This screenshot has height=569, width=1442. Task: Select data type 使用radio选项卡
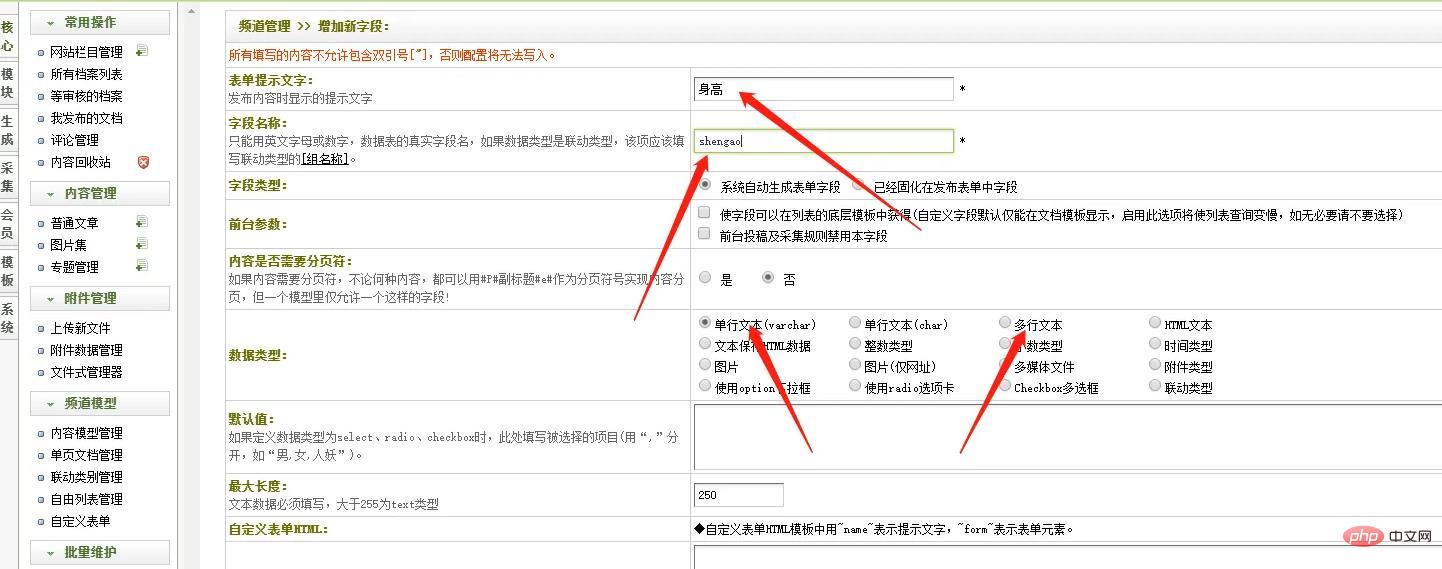click(x=855, y=386)
